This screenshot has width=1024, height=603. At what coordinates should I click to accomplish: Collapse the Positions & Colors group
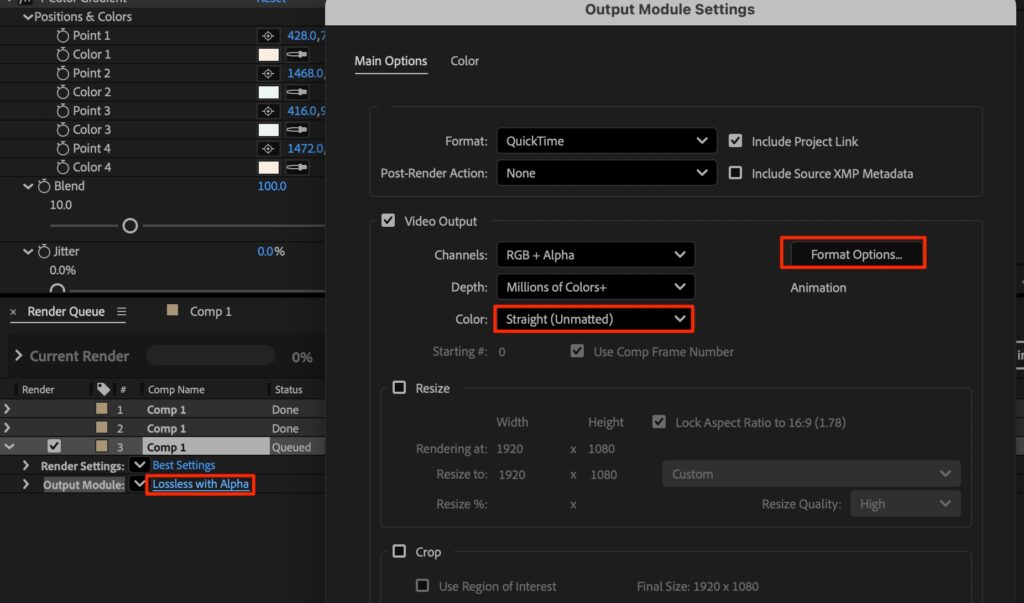tap(28, 17)
